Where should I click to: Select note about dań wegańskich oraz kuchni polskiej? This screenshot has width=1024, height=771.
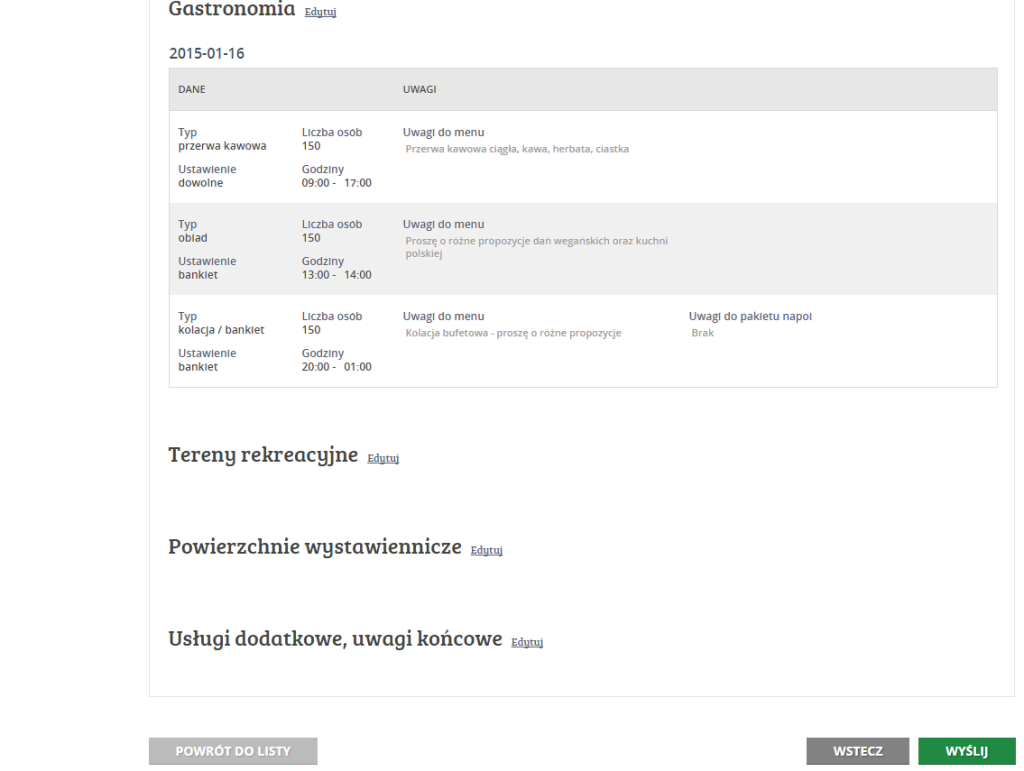(x=536, y=247)
